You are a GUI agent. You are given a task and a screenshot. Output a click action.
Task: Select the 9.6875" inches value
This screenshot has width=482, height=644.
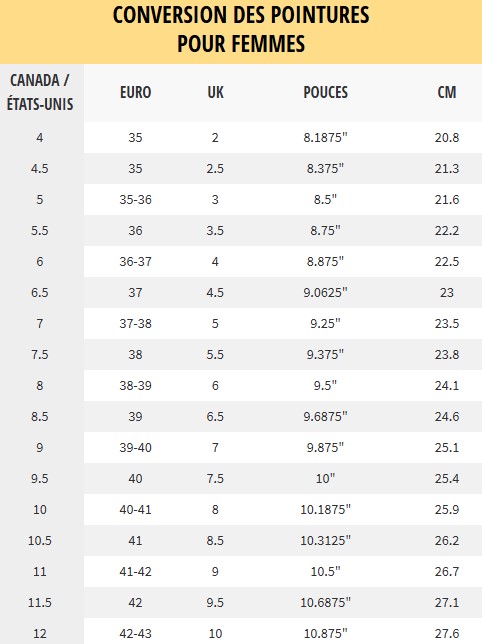point(326,416)
